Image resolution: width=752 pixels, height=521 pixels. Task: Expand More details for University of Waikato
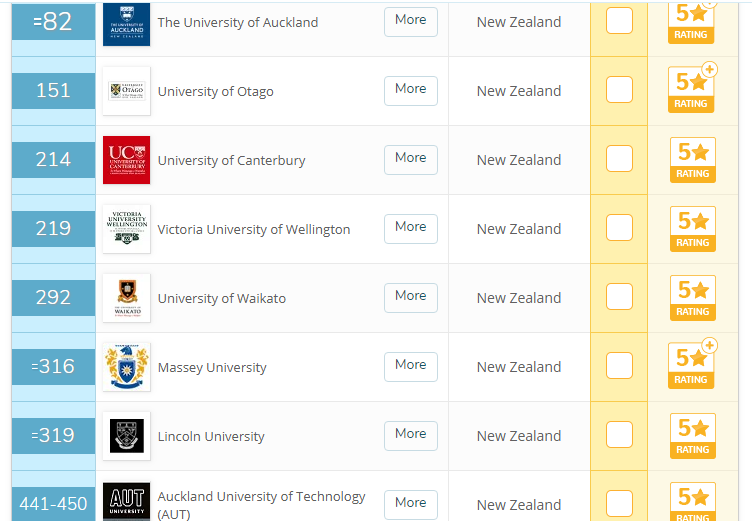410,297
